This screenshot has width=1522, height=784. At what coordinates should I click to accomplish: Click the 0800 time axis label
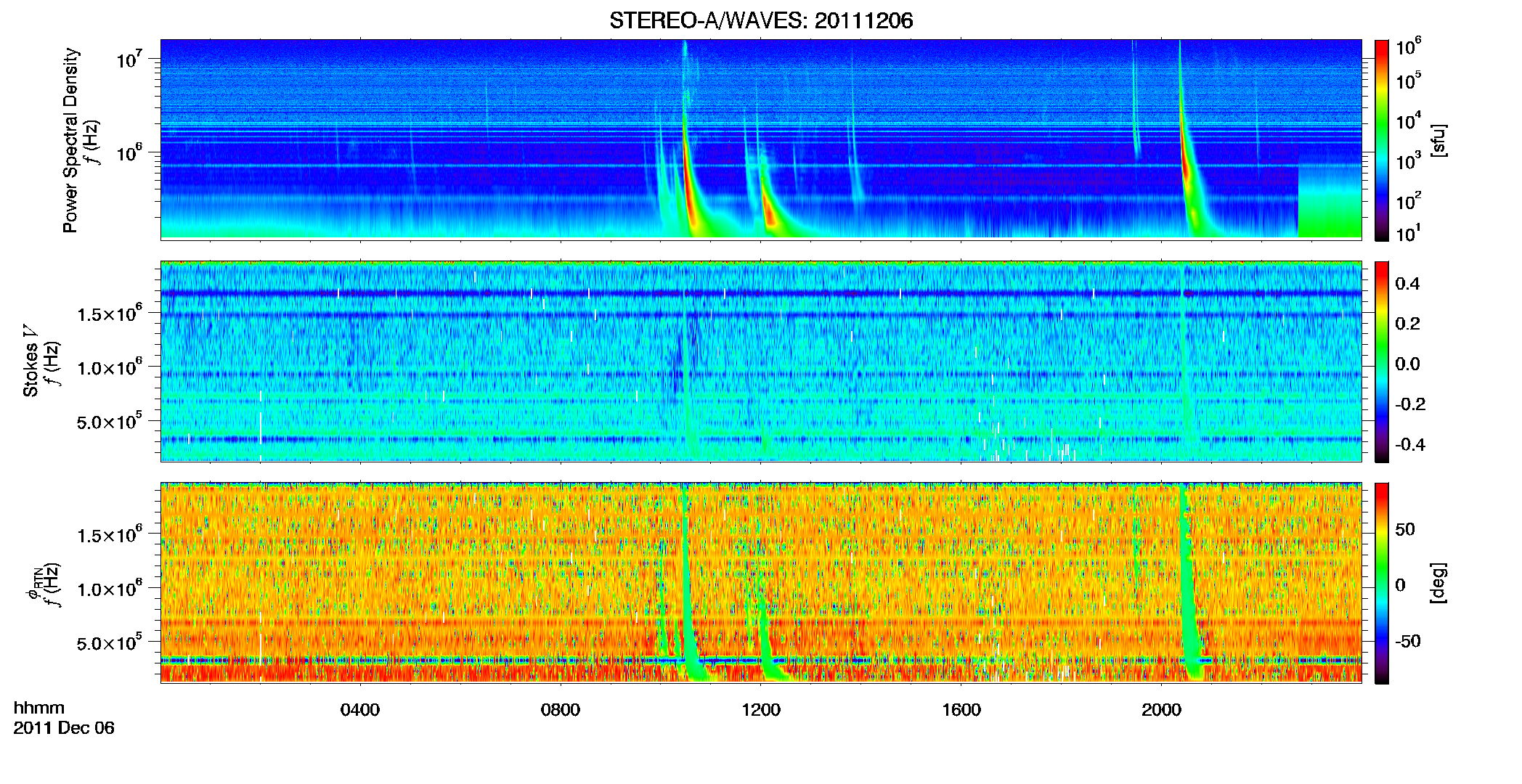pyautogui.click(x=561, y=709)
